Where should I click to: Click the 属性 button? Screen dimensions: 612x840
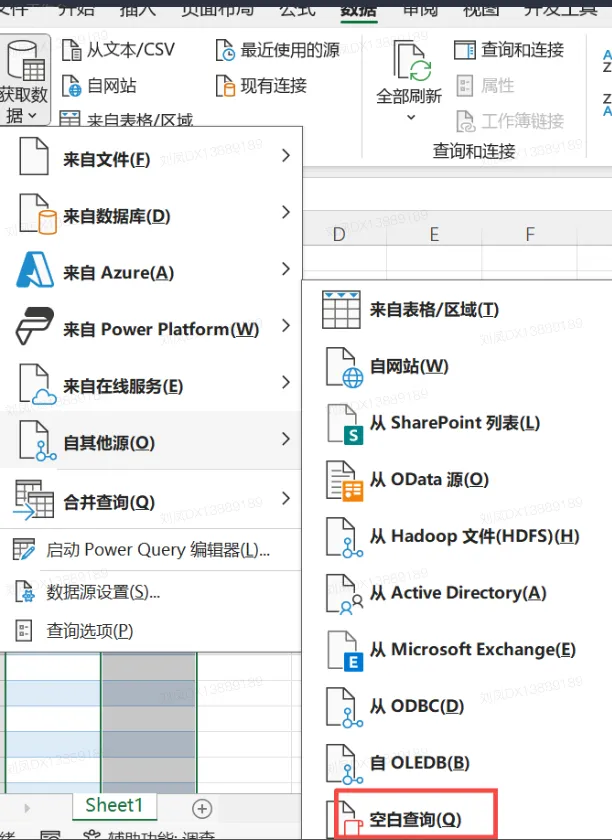tap(486, 85)
